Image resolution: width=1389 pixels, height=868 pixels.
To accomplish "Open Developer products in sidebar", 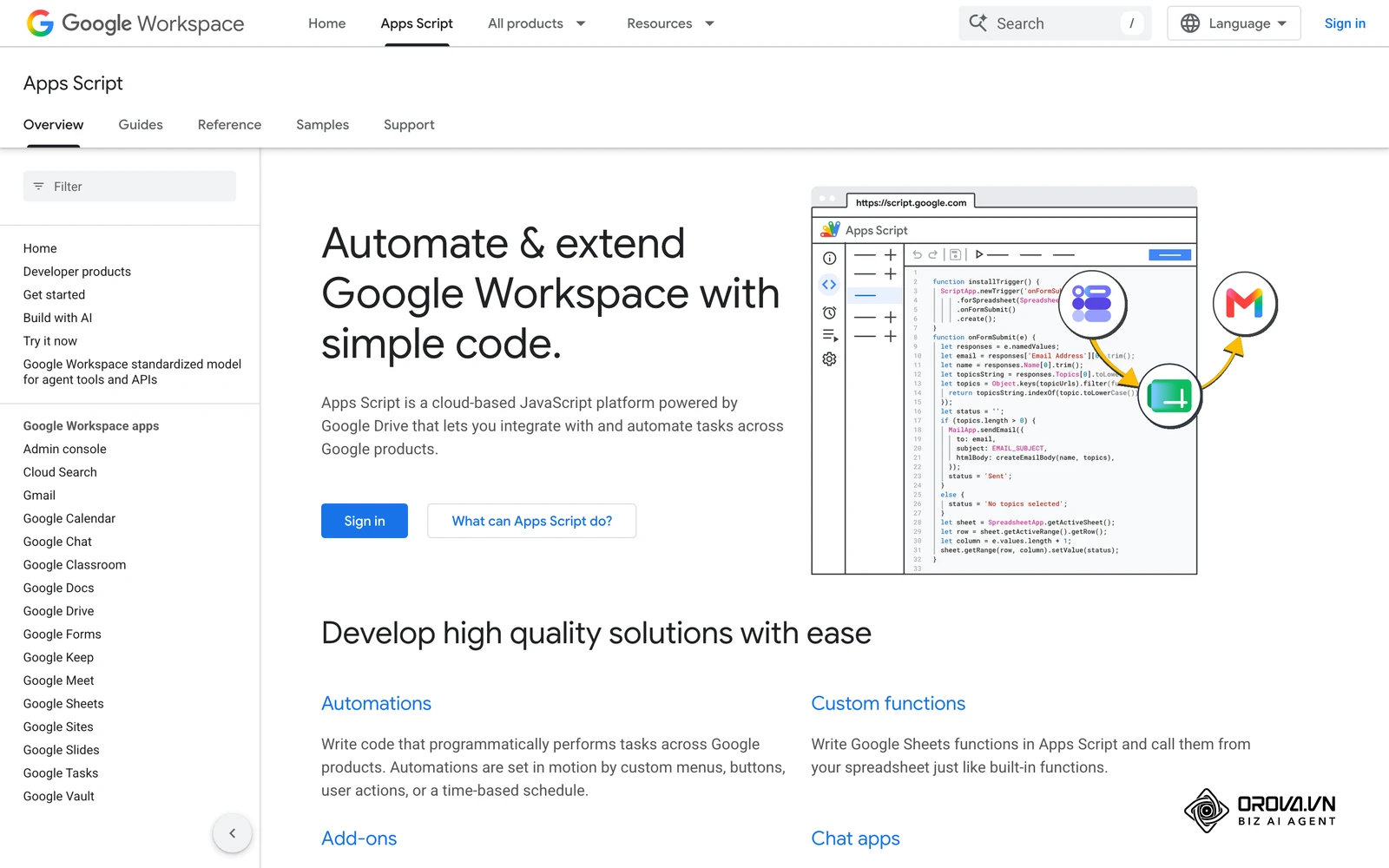I will [x=77, y=272].
